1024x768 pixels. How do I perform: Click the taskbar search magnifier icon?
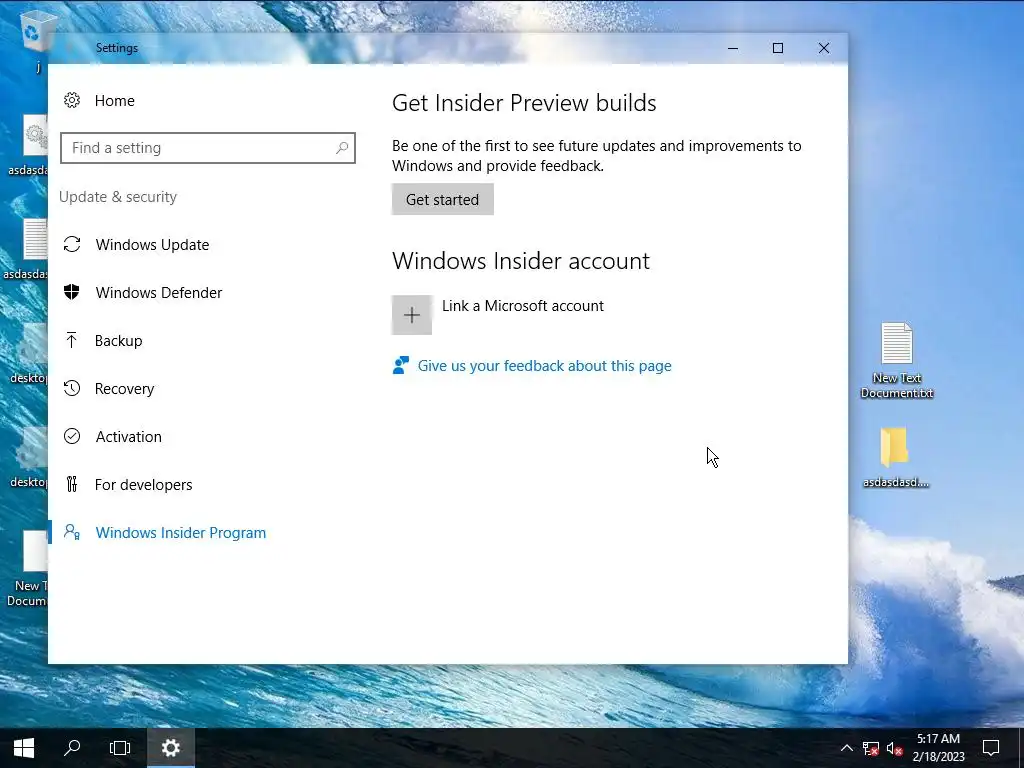click(72, 748)
